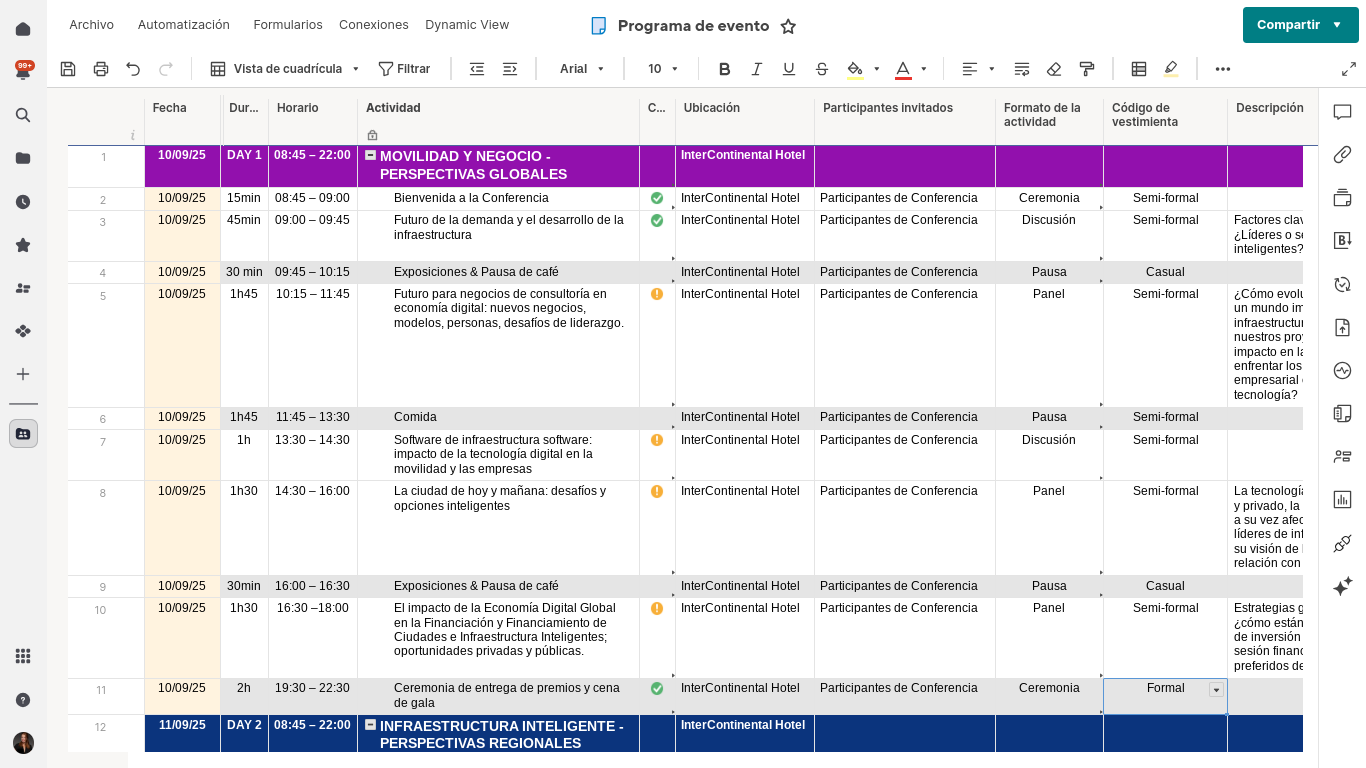Open dress code dropdown in Formal cell
The image size is (1366, 768).
point(1216,690)
